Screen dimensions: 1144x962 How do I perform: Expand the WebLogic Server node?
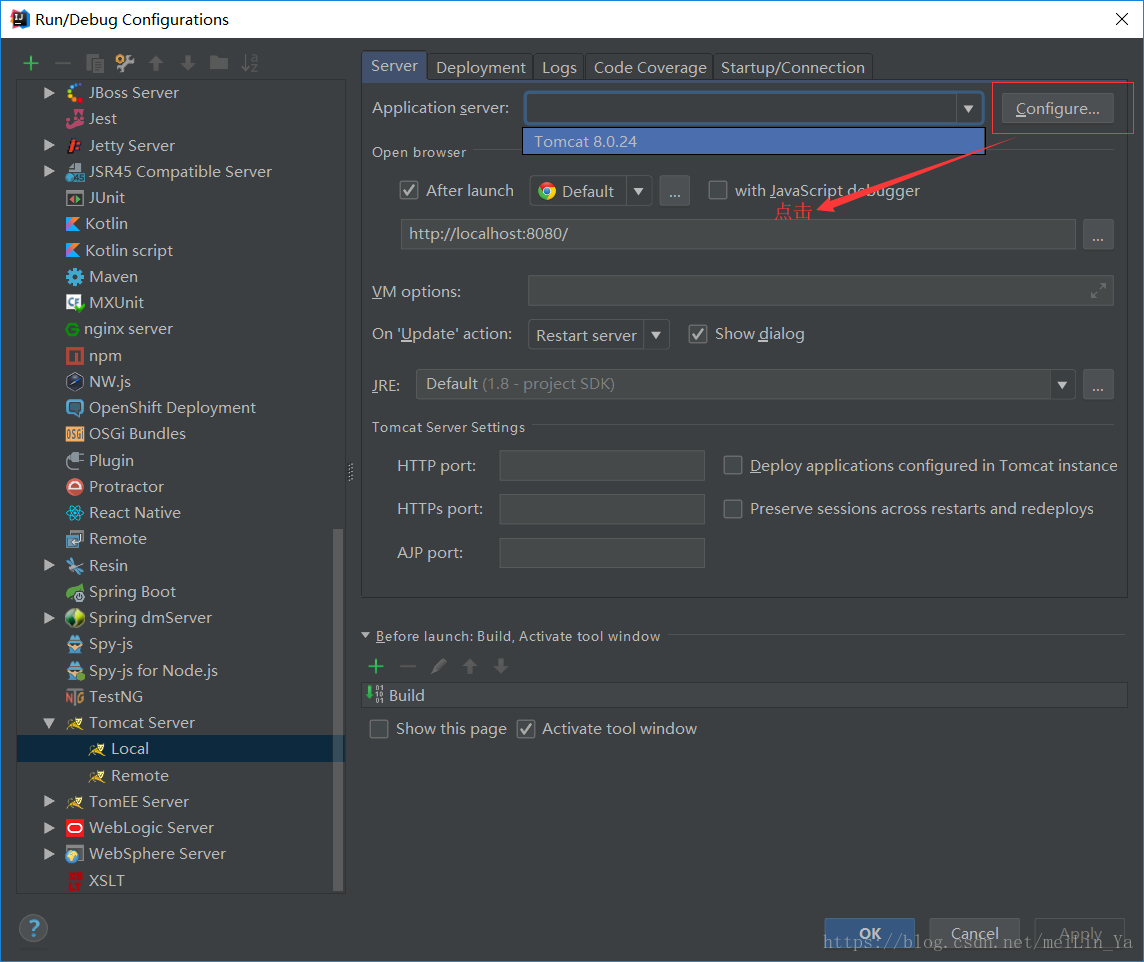point(49,828)
